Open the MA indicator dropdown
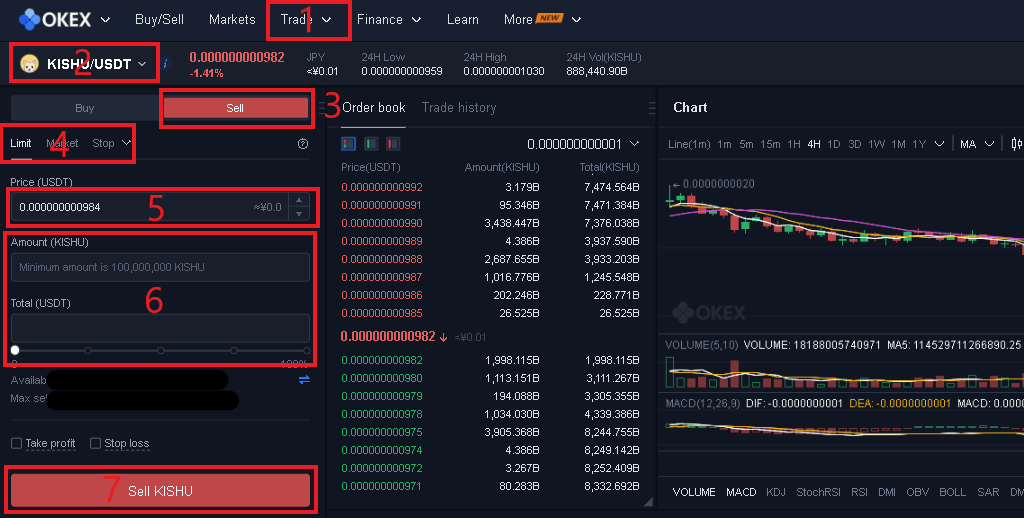Screen dimensions: 1024x518 coord(977,144)
